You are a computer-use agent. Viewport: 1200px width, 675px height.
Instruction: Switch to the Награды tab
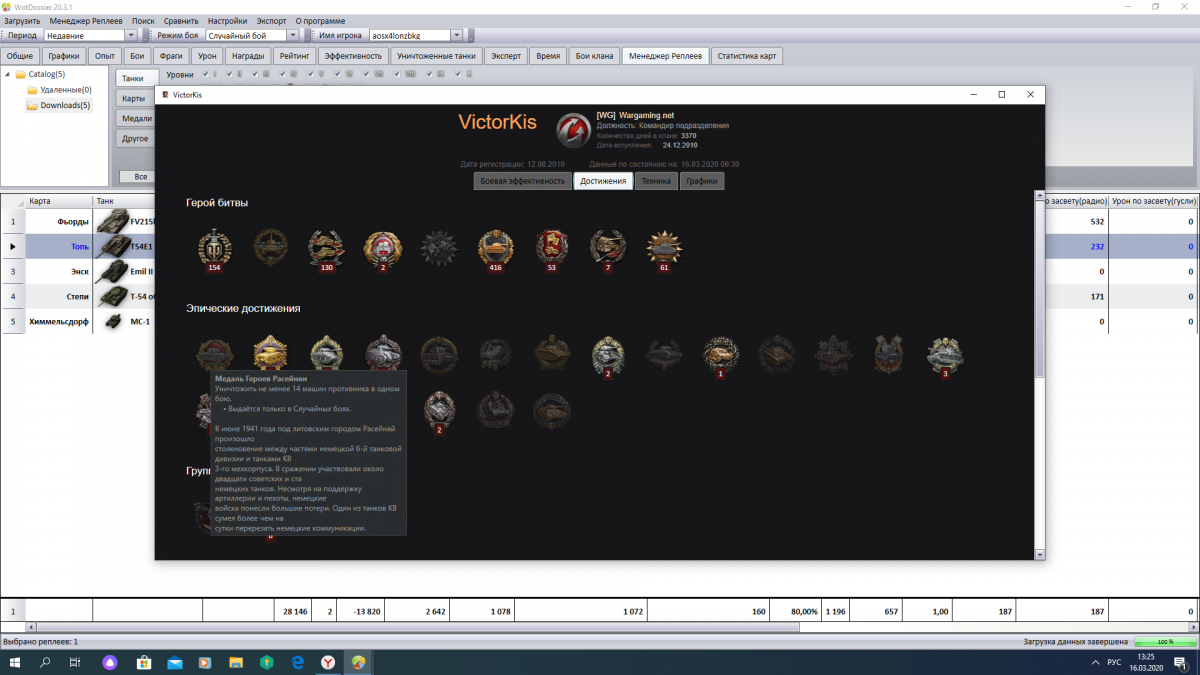pos(246,56)
